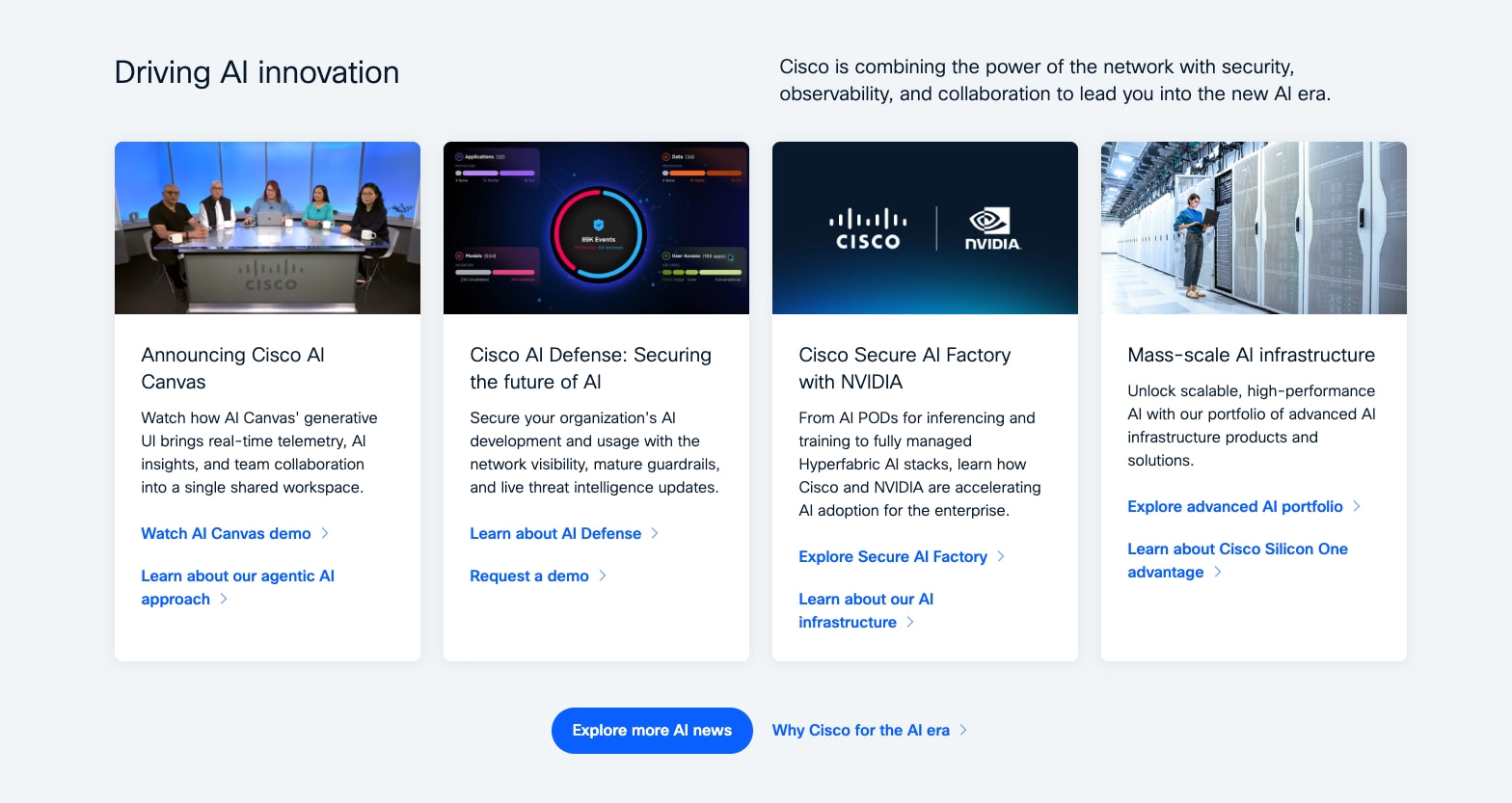The width and height of the screenshot is (1512, 803).
Task: Open Watch AI Canvas demo link
Action: click(226, 533)
